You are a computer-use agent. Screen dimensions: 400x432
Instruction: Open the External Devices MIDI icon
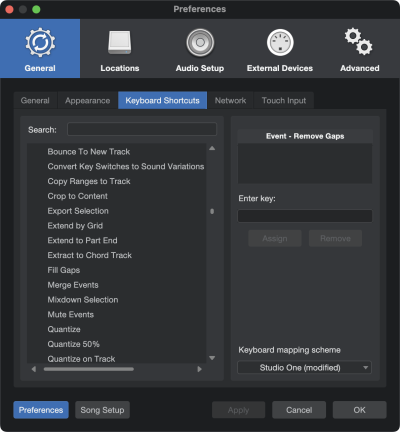point(280,42)
